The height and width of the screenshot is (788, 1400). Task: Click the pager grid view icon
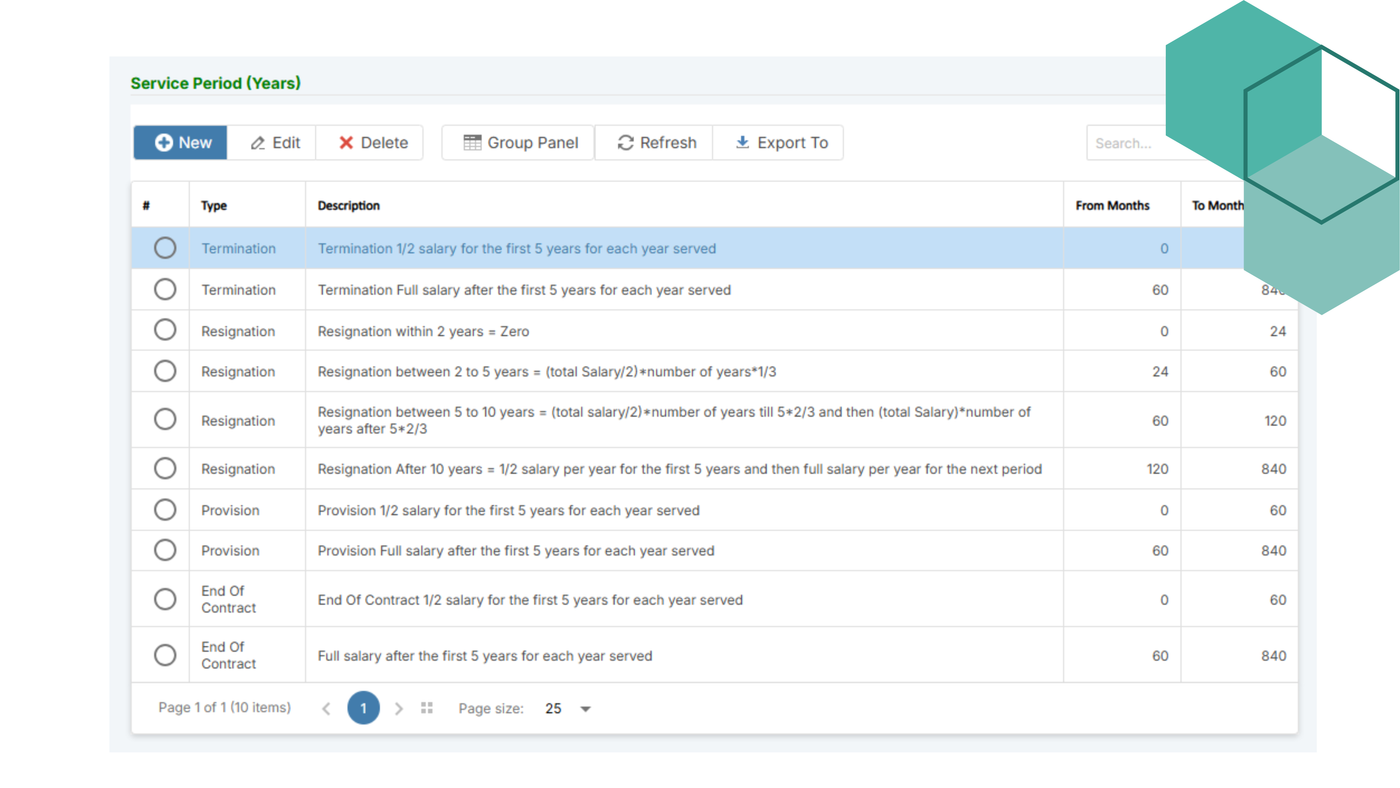(427, 708)
